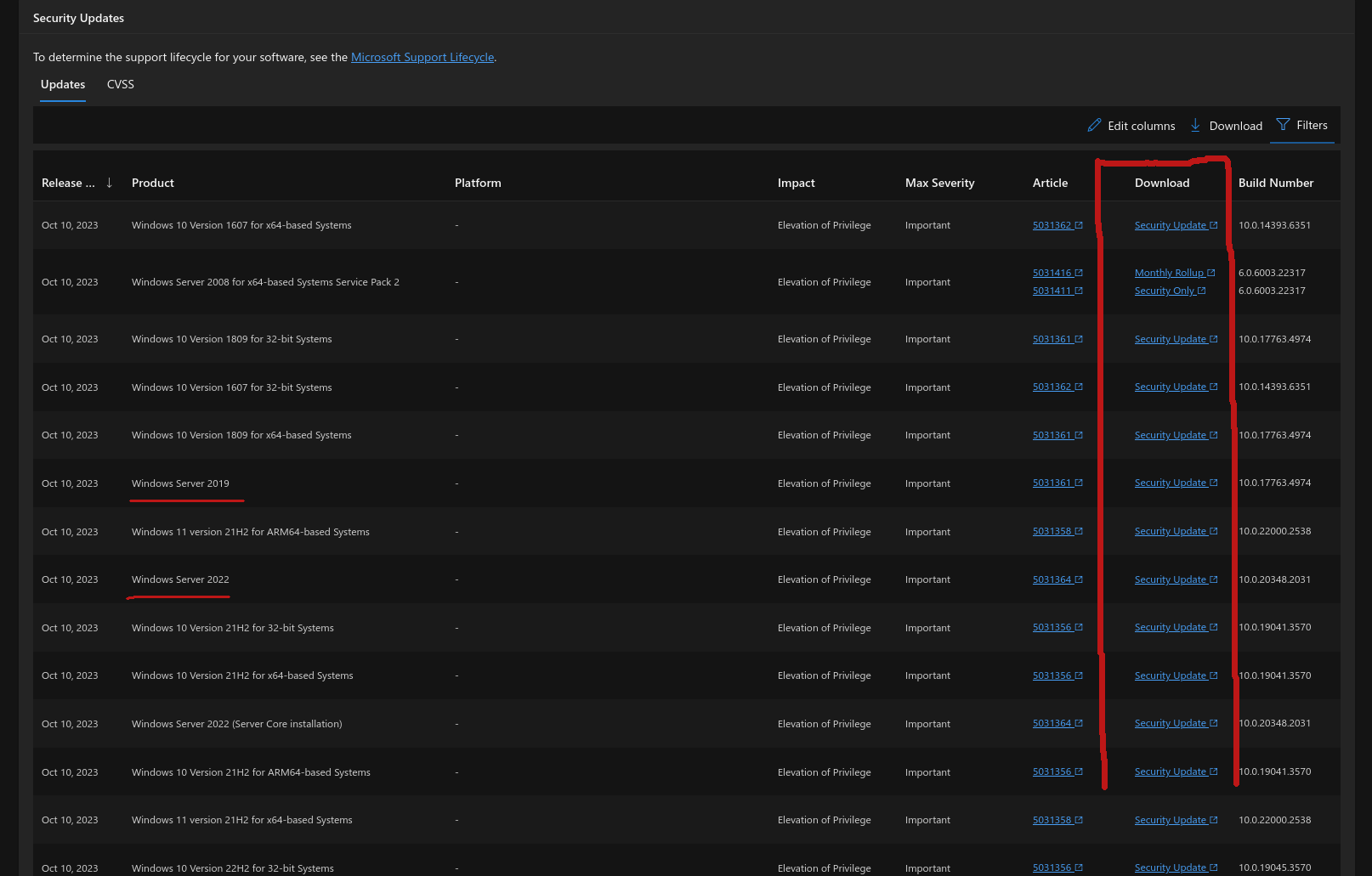1372x876 pixels.
Task: Open article 5031361 for Windows Server 2019
Action: click(1057, 483)
